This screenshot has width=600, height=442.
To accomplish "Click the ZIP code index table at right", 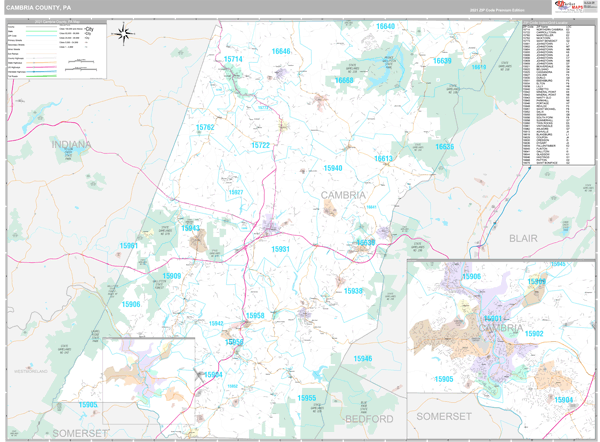I will click(x=558, y=93).
